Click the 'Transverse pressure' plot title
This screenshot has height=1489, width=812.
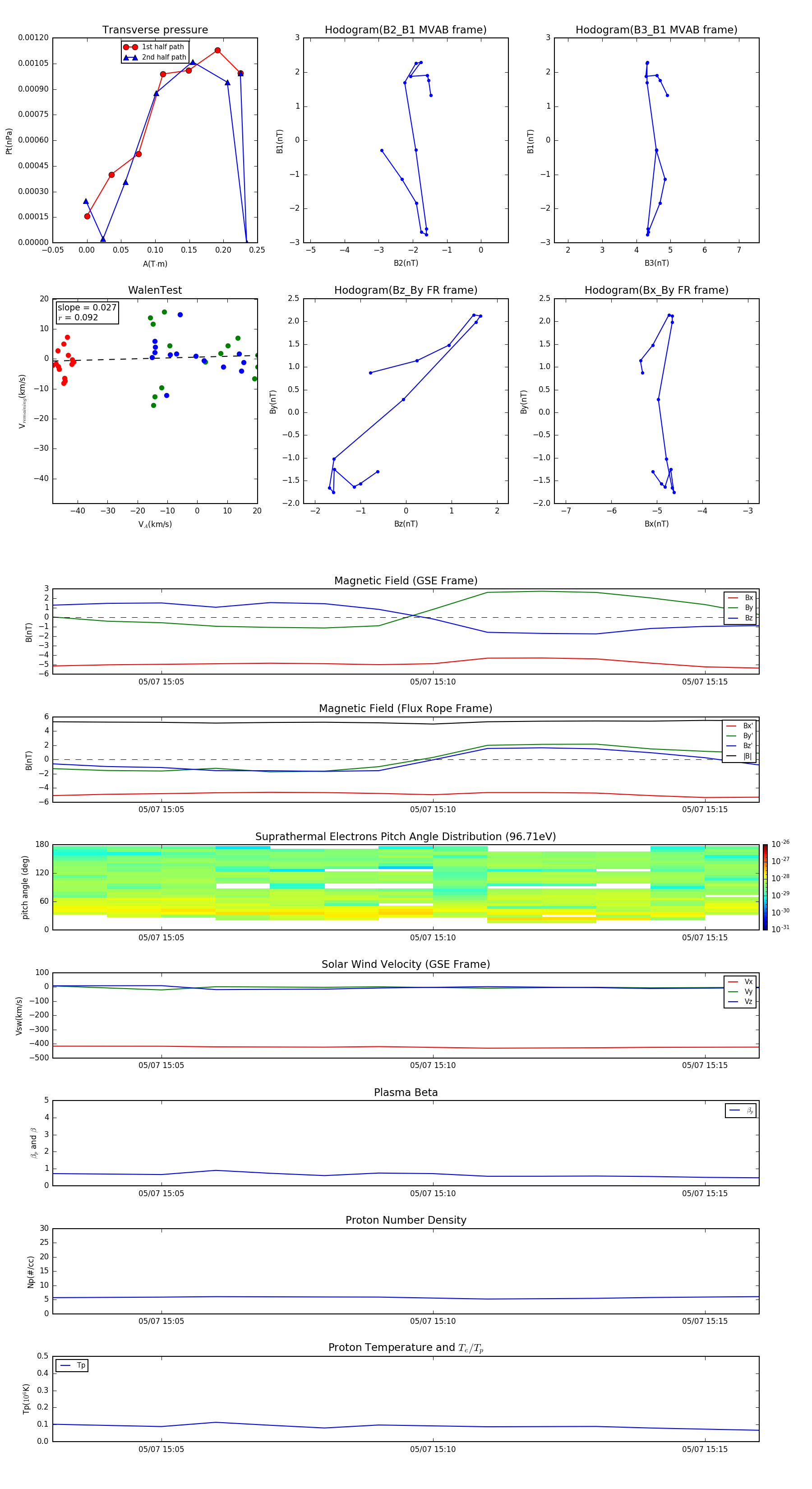pos(155,30)
